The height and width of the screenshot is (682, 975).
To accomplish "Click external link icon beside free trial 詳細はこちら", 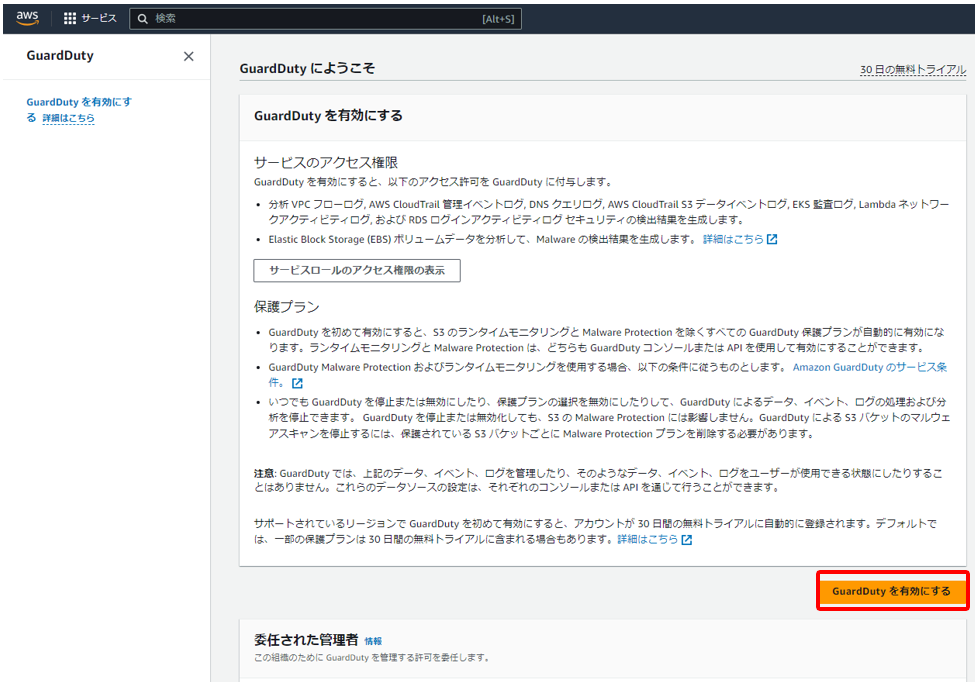I will (x=686, y=540).
